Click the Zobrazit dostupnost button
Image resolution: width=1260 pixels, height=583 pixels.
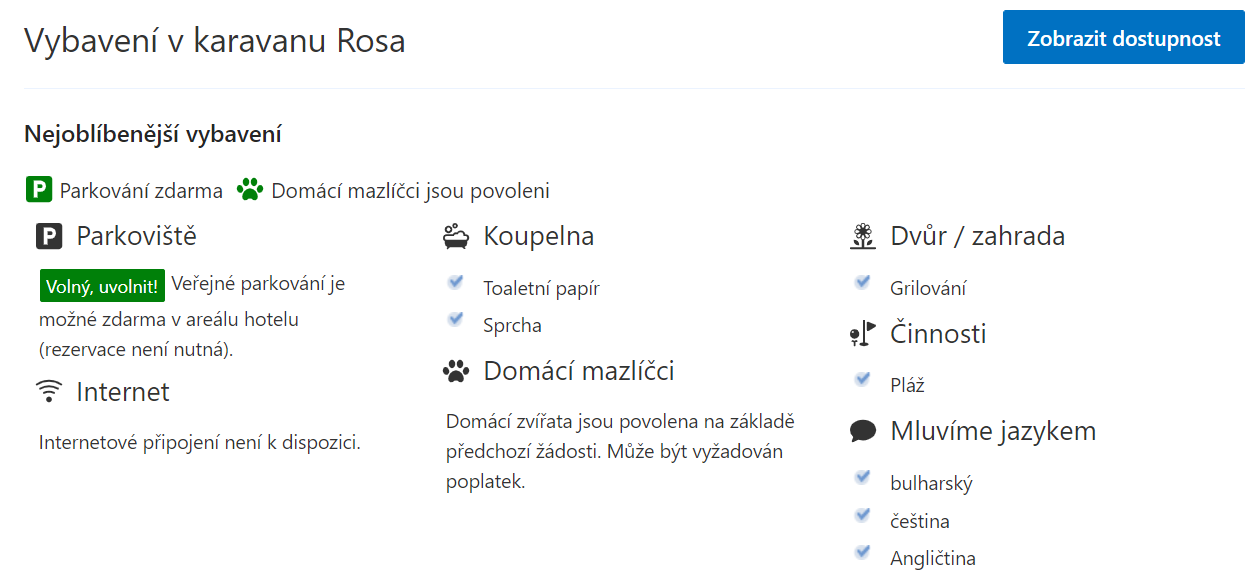tap(1124, 39)
